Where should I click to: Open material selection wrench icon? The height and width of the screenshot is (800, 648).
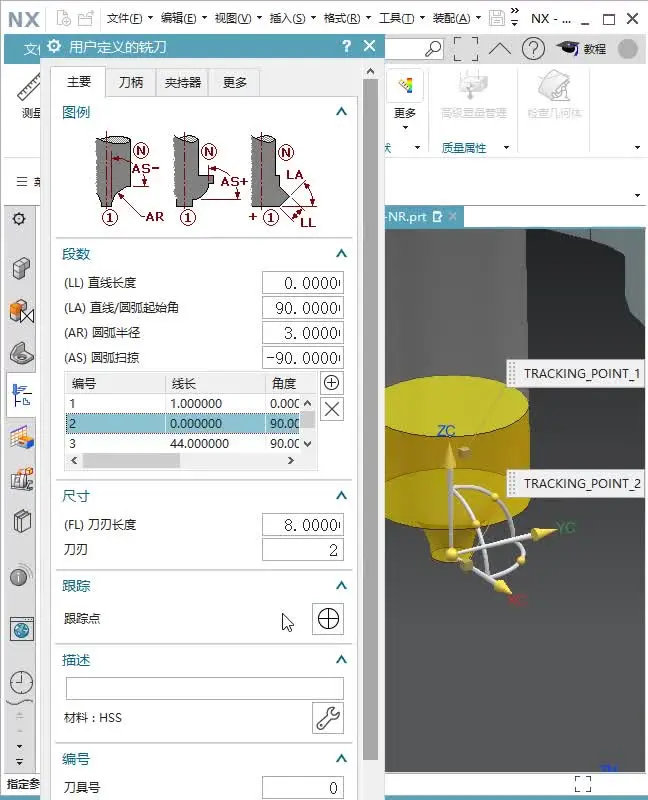(x=328, y=717)
